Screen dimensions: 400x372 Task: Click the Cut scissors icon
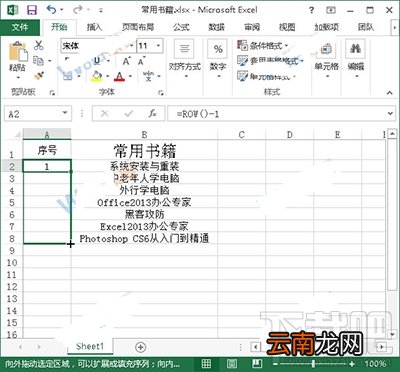click(39, 45)
